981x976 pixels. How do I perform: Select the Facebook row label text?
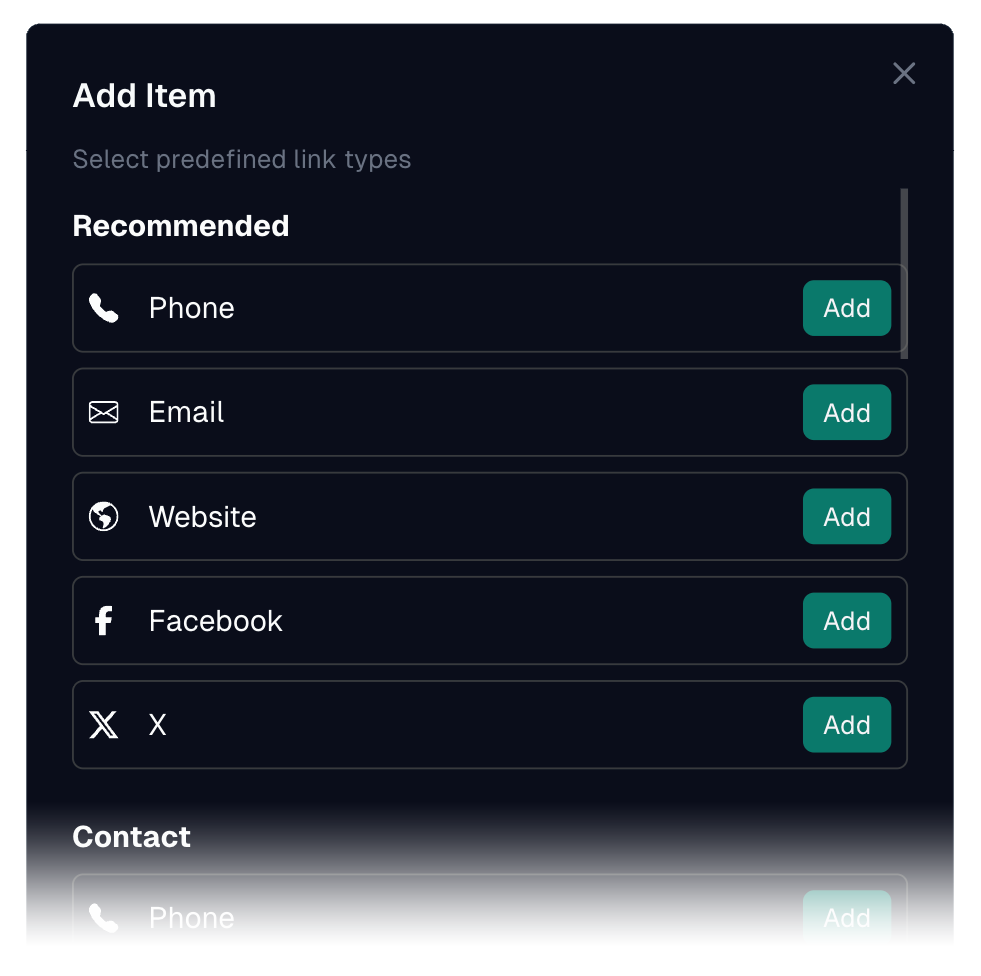tap(215, 621)
